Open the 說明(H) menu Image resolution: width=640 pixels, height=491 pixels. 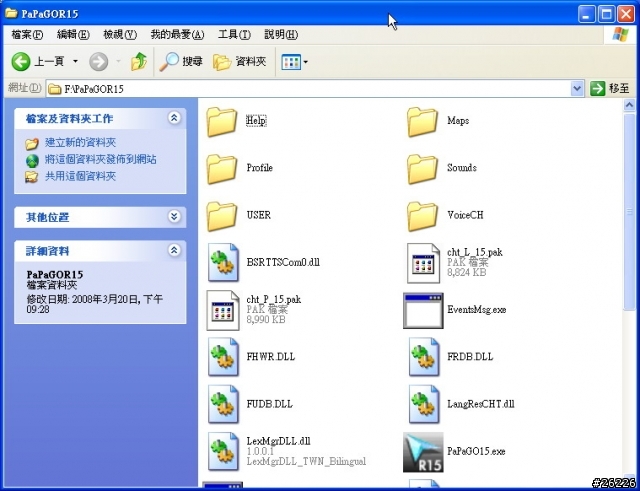[281, 35]
